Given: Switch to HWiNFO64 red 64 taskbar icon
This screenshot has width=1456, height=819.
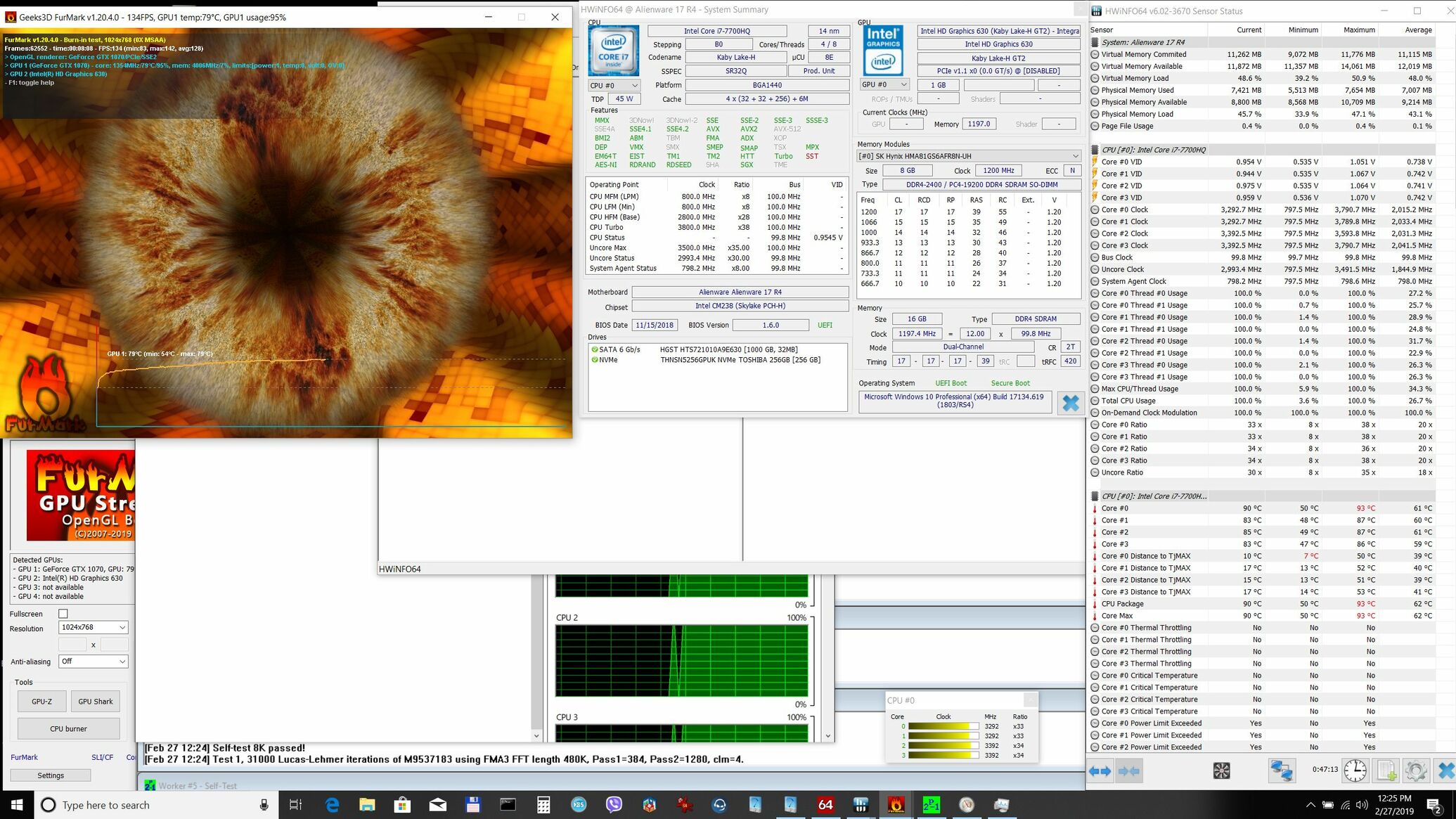Looking at the screenshot, I should pyautogui.click(x=825, y=805).
